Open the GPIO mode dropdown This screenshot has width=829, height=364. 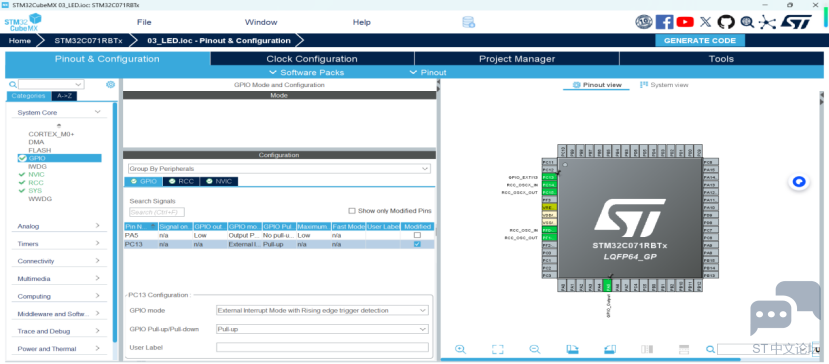pyautogui.click(x=322, y=311)
